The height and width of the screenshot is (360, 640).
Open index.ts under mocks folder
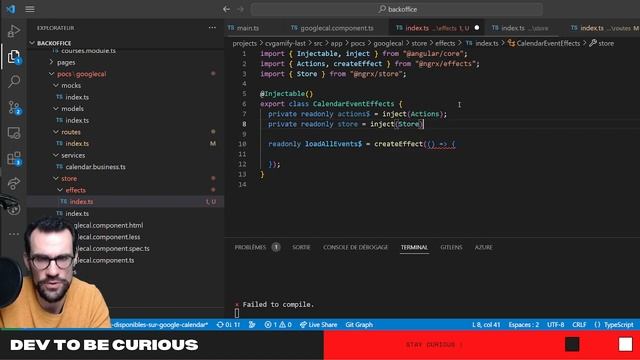[77, 97]
